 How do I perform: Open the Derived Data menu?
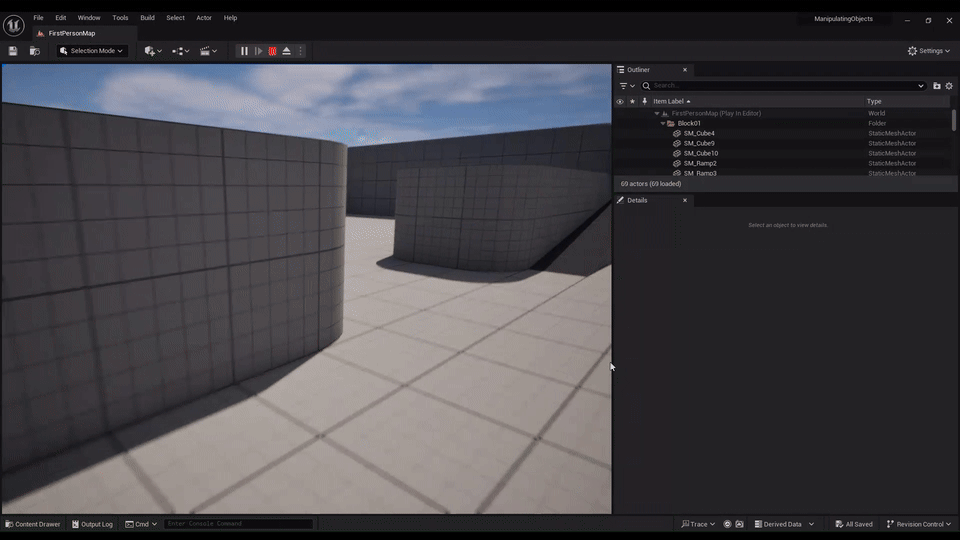tap(784, 524)
